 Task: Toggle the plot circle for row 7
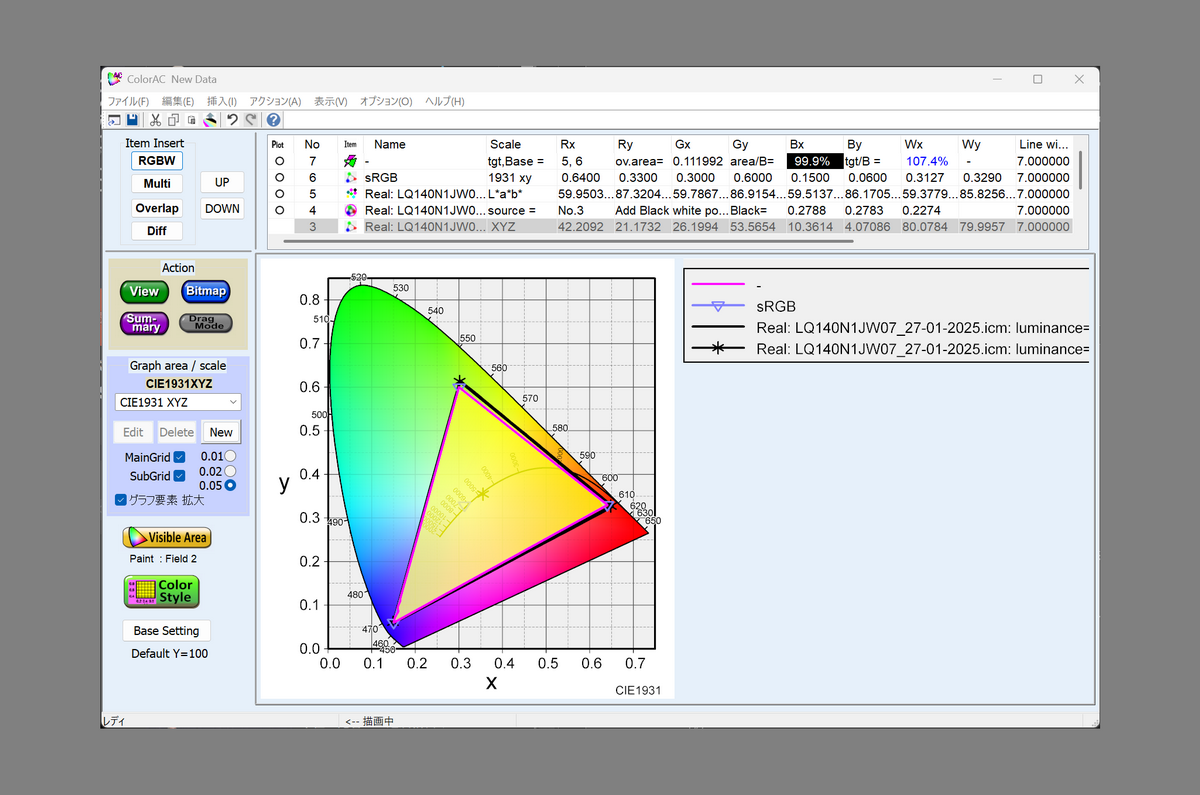pos(279,161)
